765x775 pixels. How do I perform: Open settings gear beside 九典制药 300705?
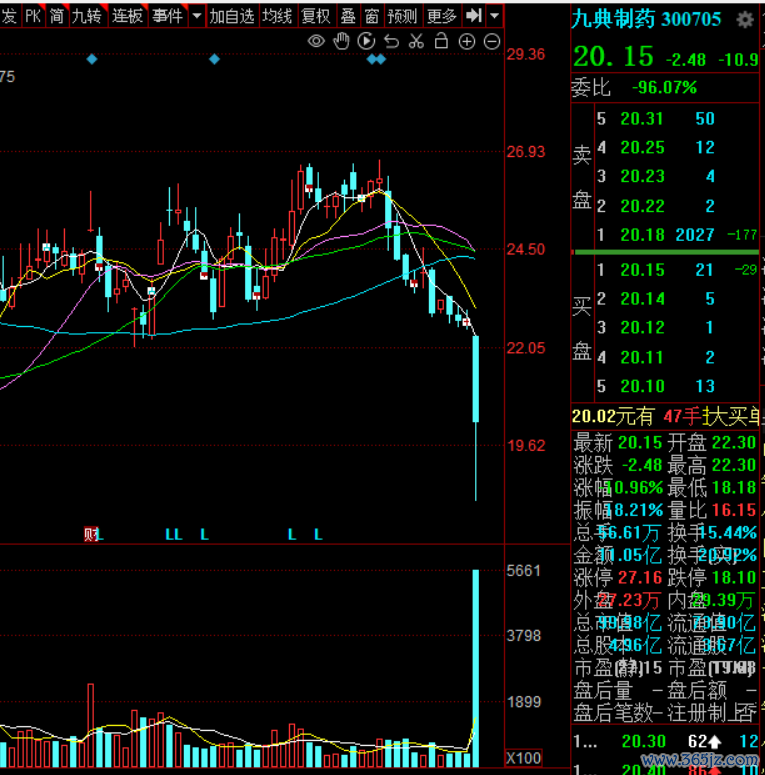click(x=745, y=20)
